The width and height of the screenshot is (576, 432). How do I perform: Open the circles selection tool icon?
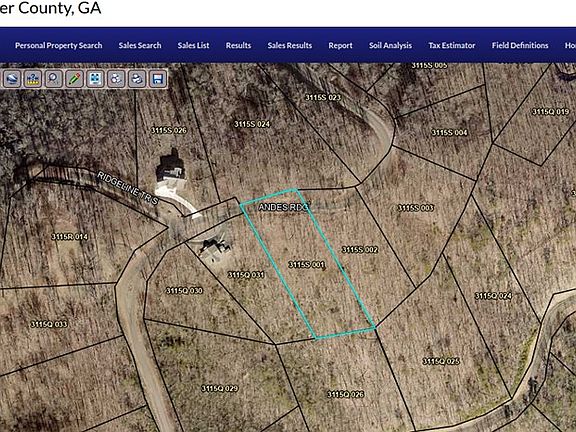[x=116, y=79]
